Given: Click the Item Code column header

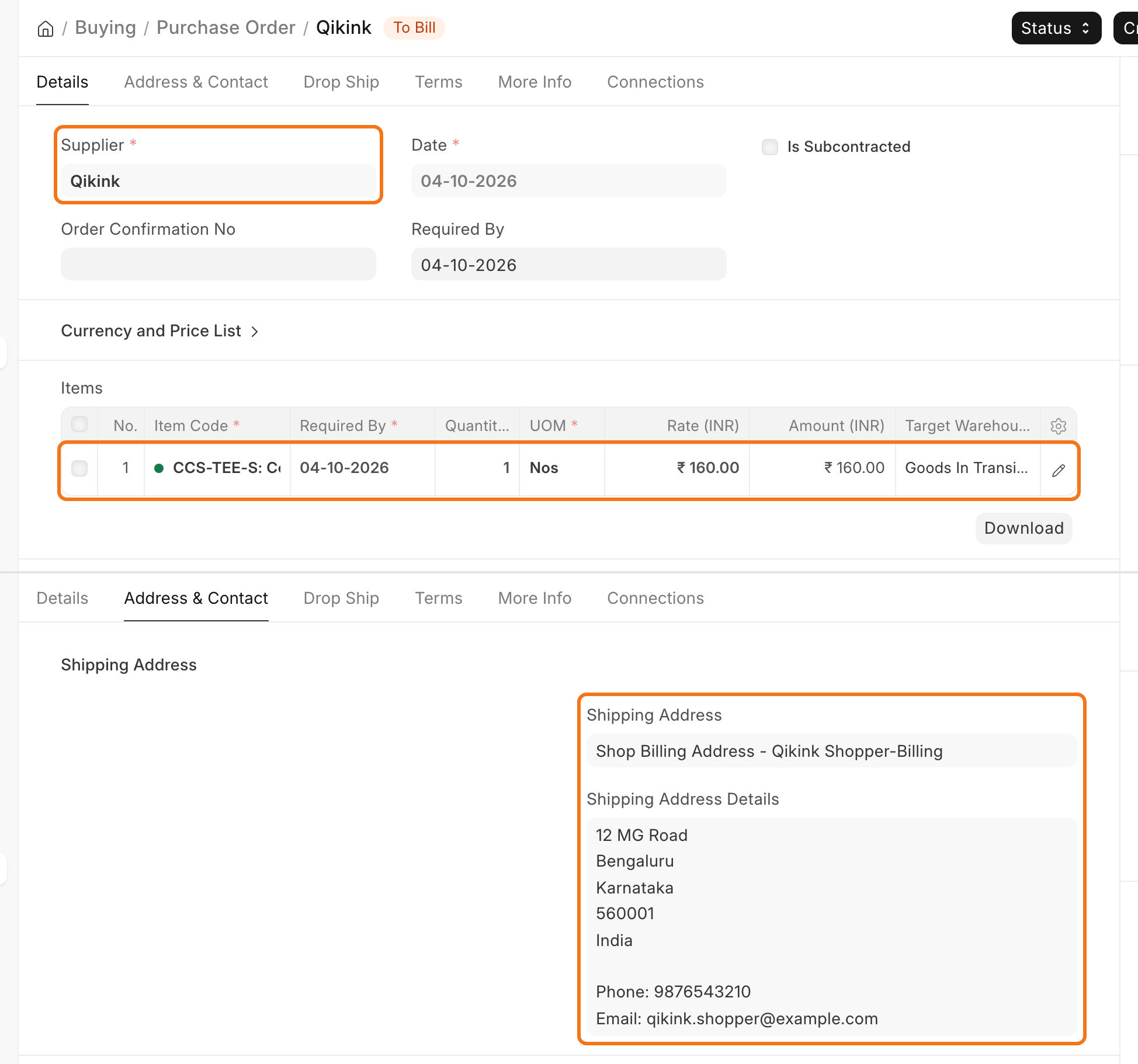Looking at the screenshot, I should (217, 426).
